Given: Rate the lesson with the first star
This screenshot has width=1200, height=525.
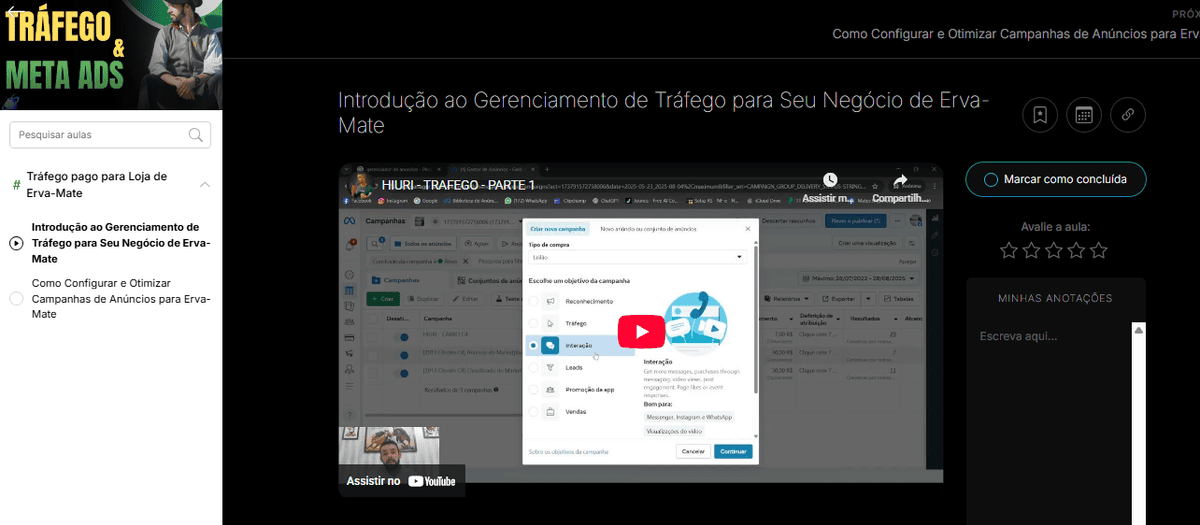Looking at the screenshot, I should click(x=1009, y=250).
